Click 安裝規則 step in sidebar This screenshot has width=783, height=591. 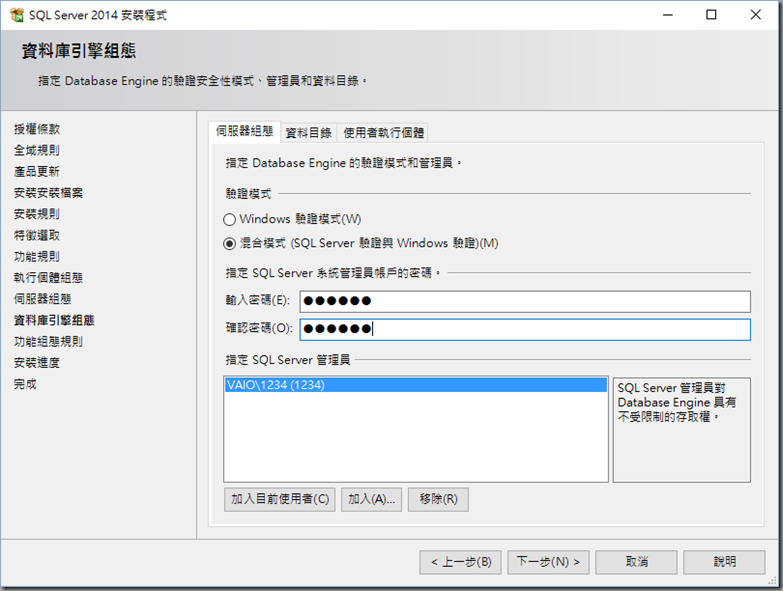pyautogui.click(x=37, y=214)
